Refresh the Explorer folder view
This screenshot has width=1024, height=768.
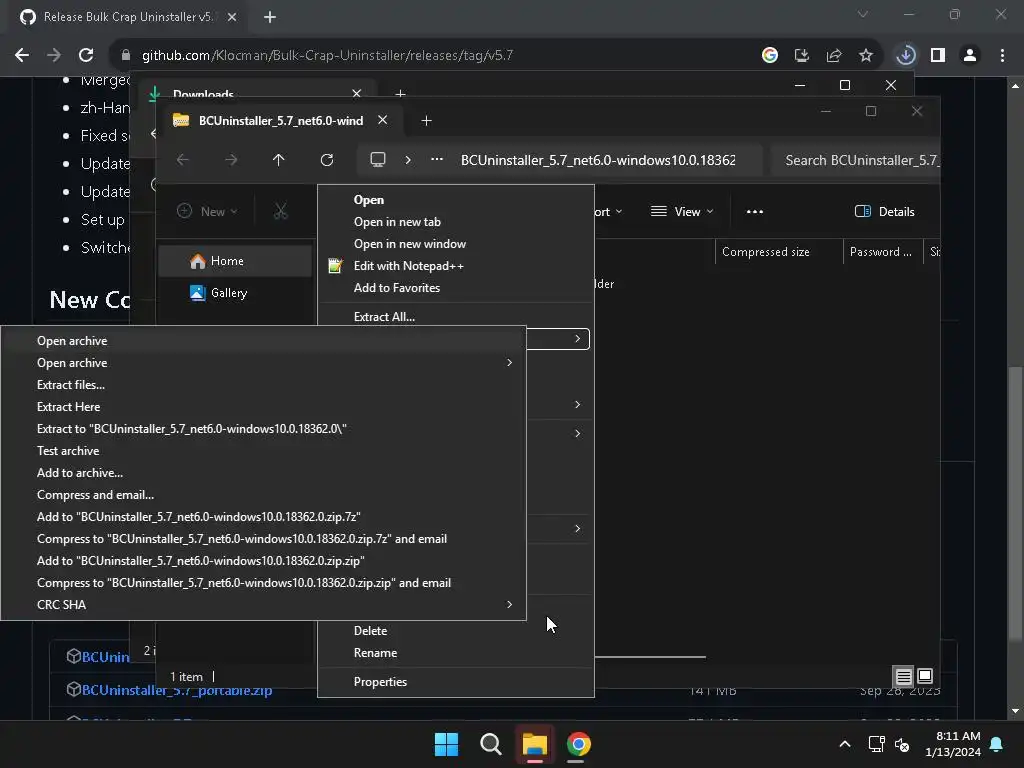click(x=327, y=160)
